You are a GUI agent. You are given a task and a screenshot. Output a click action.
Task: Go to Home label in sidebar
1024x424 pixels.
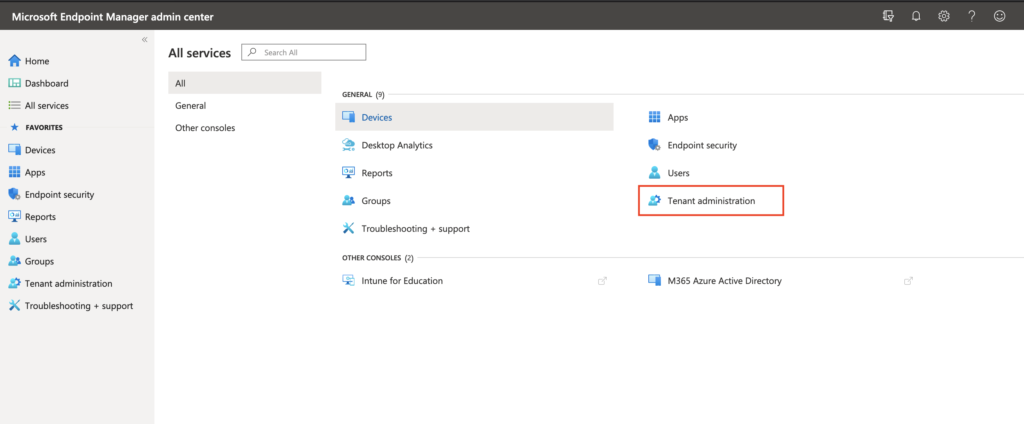[37, 61]
